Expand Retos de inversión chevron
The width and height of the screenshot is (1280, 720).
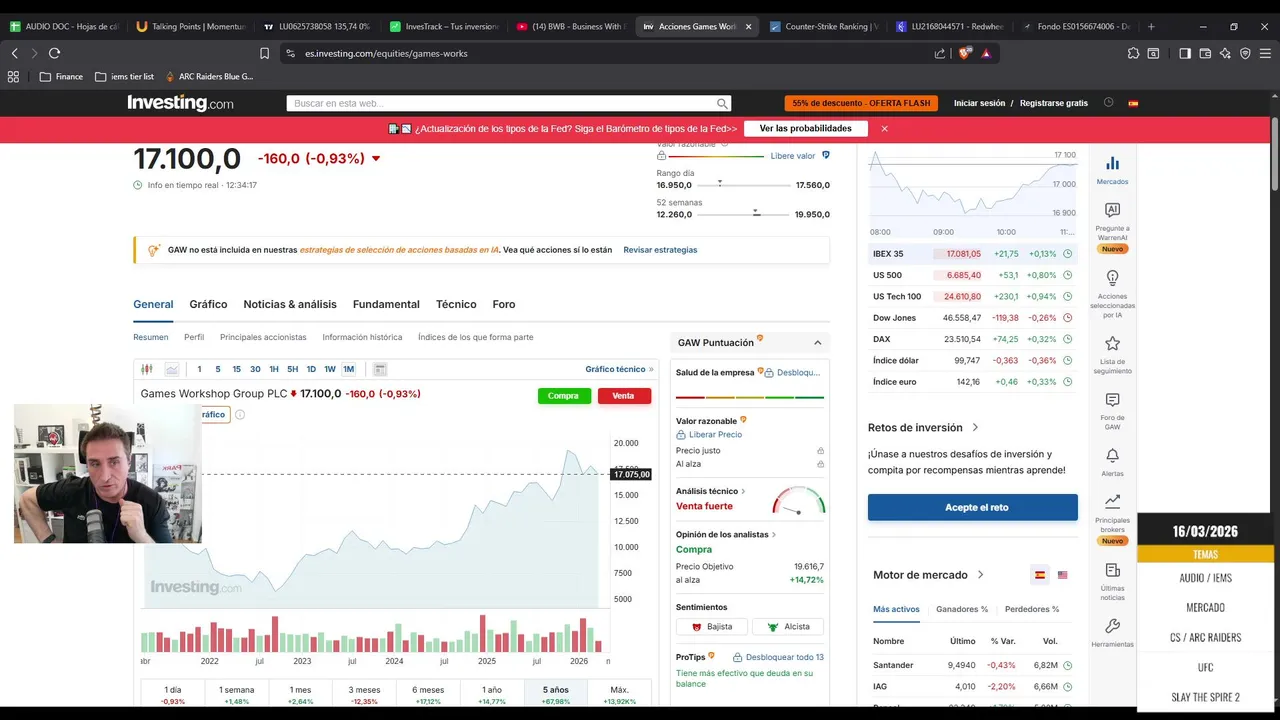(x=975, y=428)
